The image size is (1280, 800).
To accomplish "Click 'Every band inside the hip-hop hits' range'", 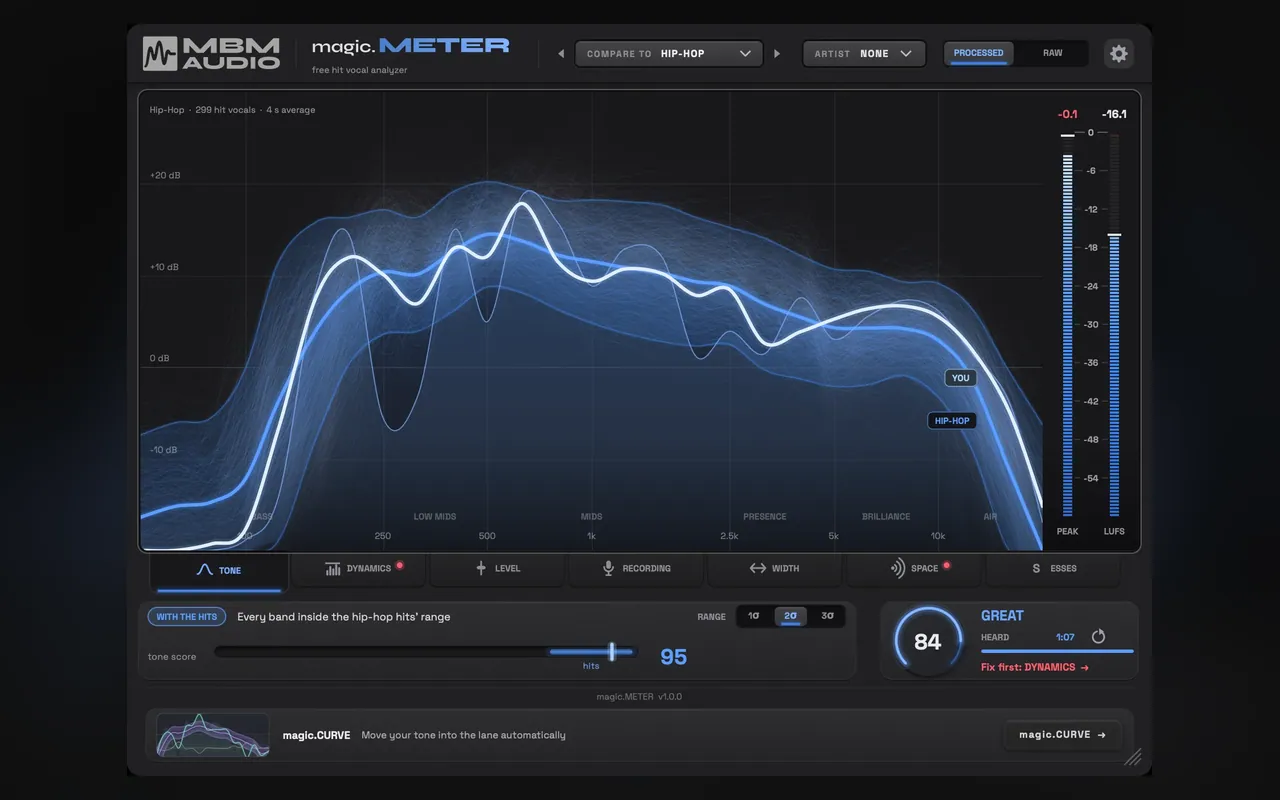I will [344, 617].
